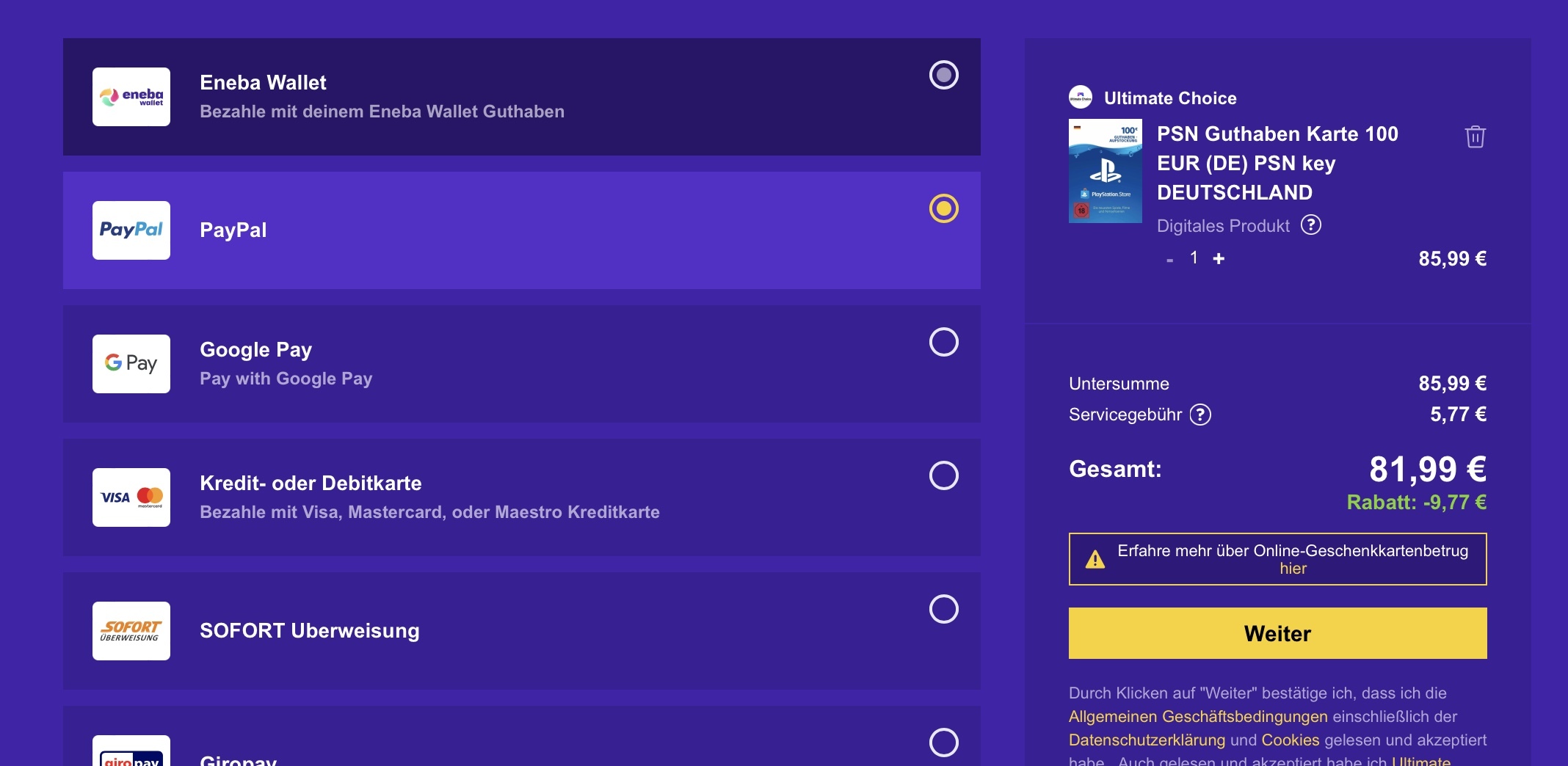The height and width of the screenshot is (766, 1568).
Task: Click the 'Untersumme' label
Action: pyautogui.click(x=1119, y=384)
